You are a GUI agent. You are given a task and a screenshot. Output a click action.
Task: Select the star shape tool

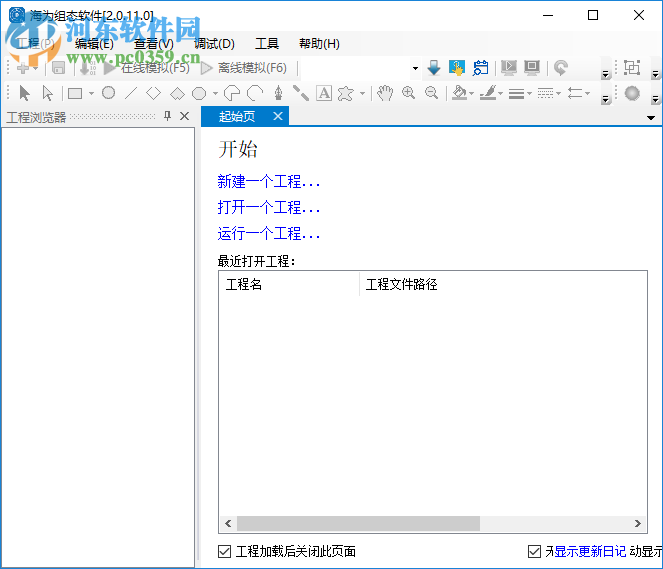pos(346,93)
